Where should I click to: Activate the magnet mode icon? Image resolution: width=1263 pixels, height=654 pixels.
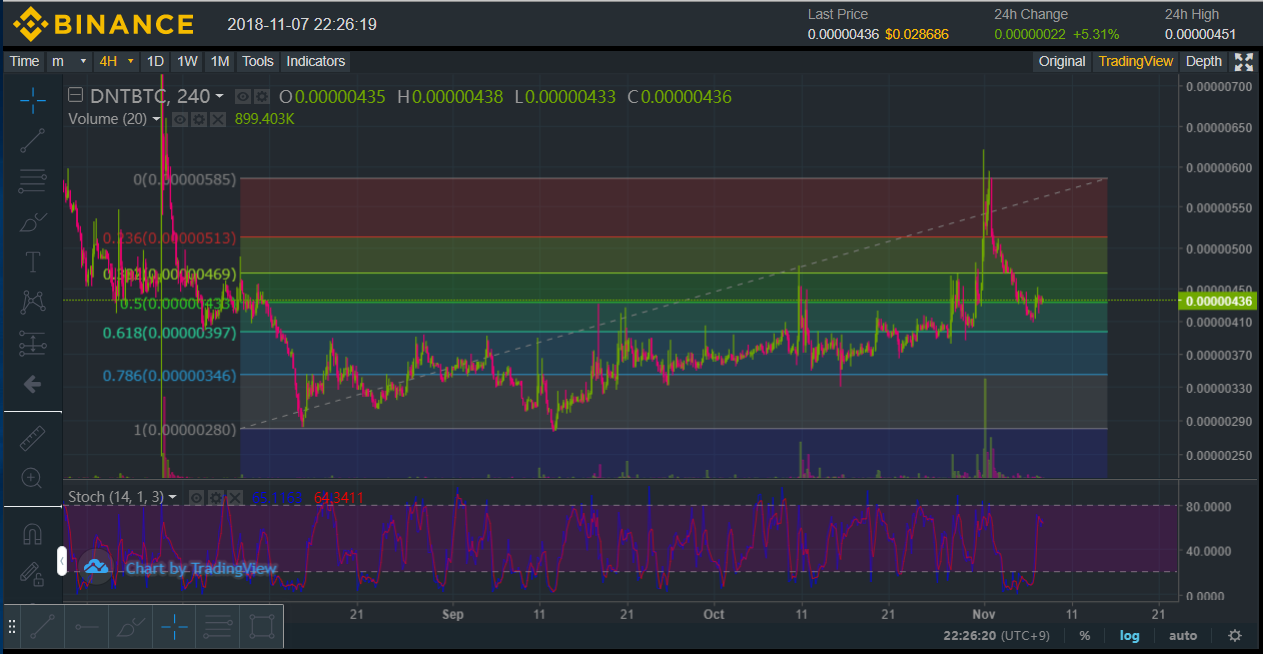coord(32,535)
